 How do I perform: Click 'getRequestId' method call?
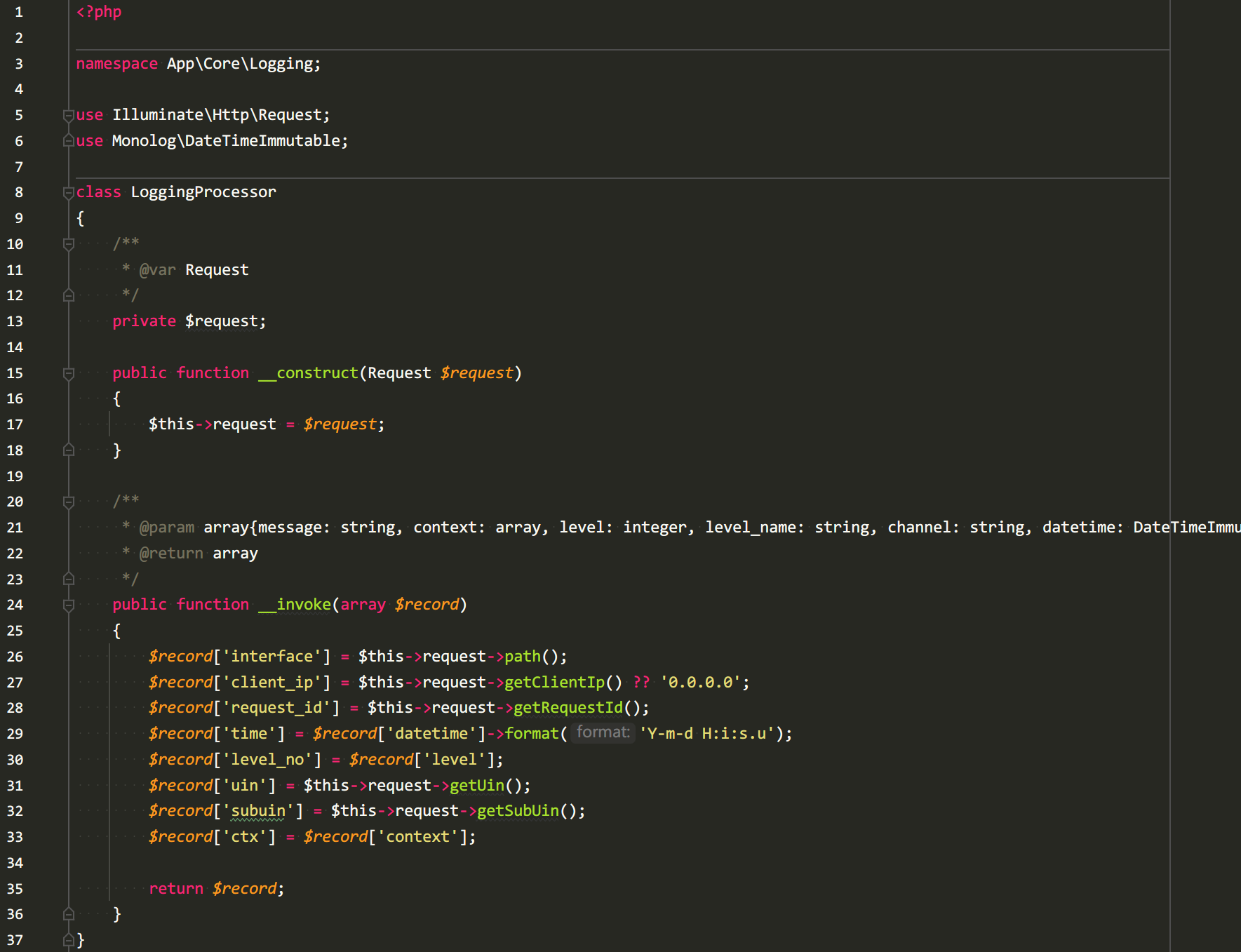(x=568, y=708)
